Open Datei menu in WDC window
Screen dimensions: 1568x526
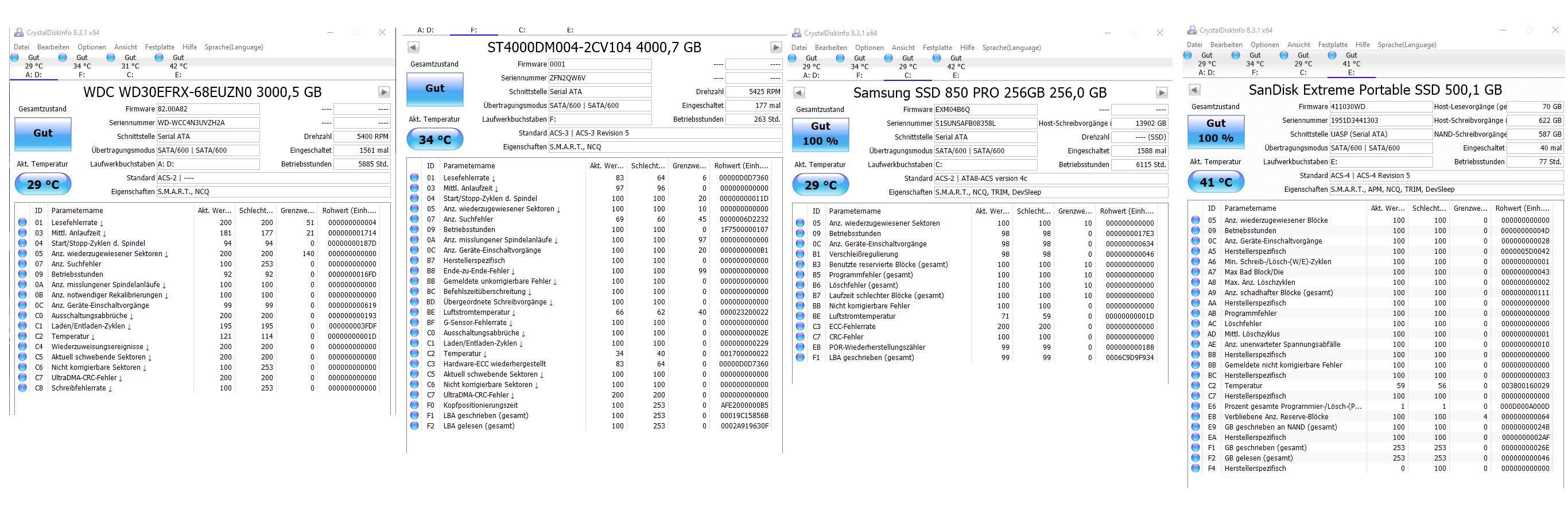pyautogui.click(x=21, y=47)
